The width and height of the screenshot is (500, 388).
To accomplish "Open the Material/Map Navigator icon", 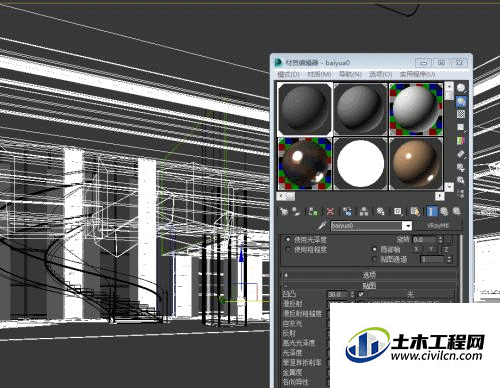I will click(461, 193).
